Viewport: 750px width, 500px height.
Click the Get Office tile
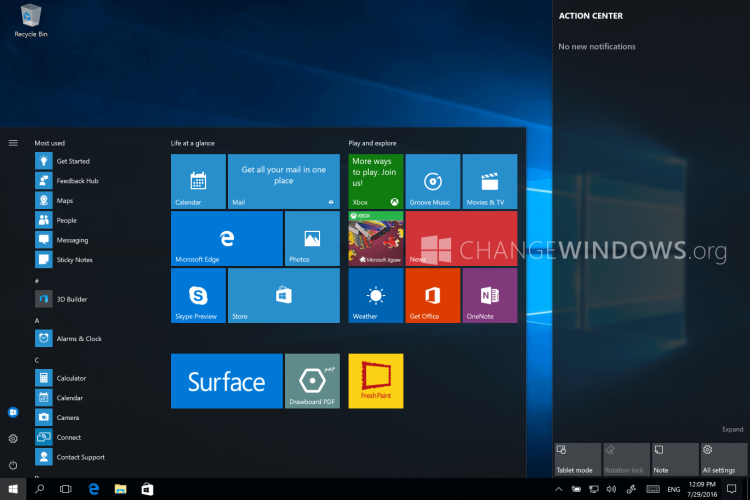pyautogui.click(x=433, y=295)
